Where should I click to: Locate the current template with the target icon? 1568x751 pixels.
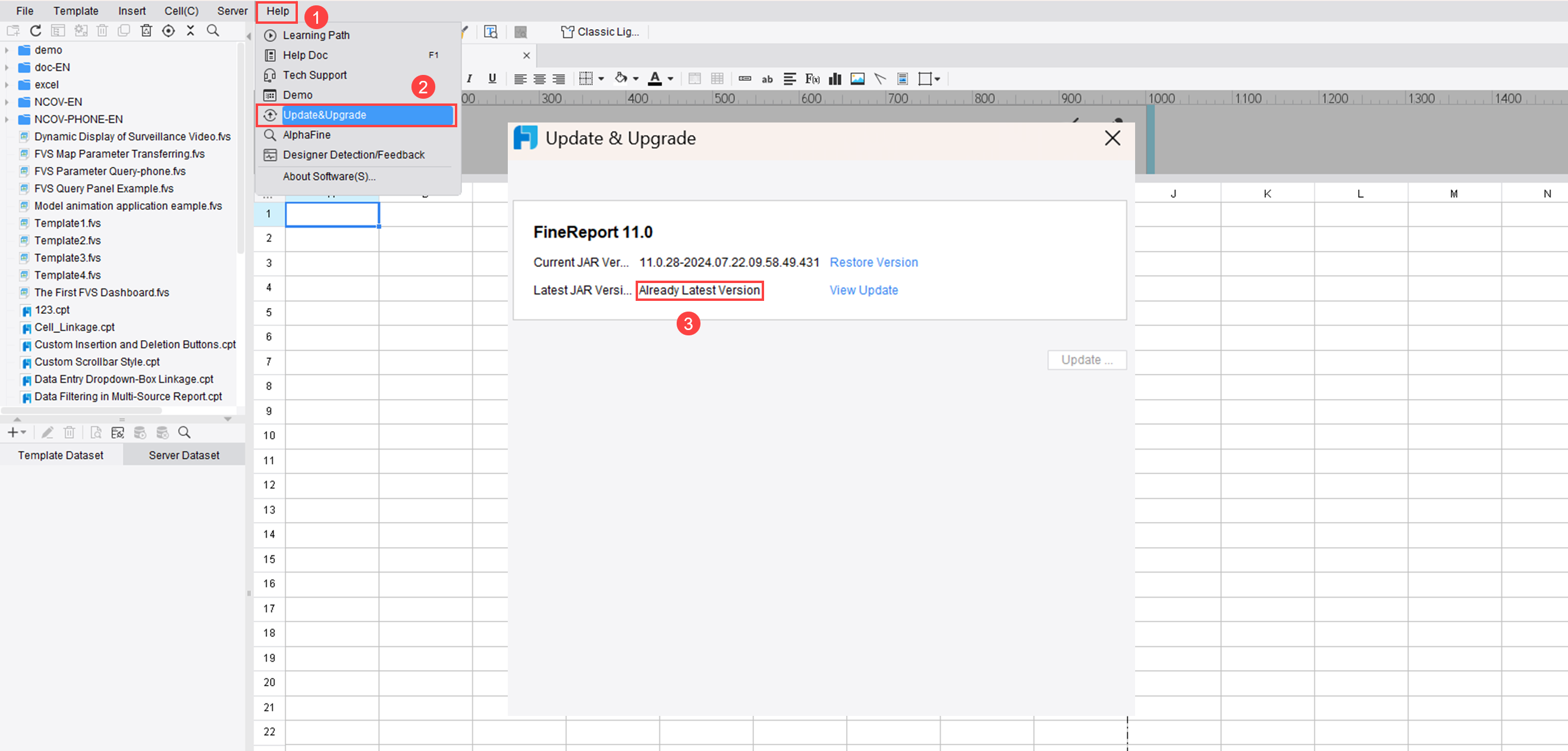coord(169,30)
